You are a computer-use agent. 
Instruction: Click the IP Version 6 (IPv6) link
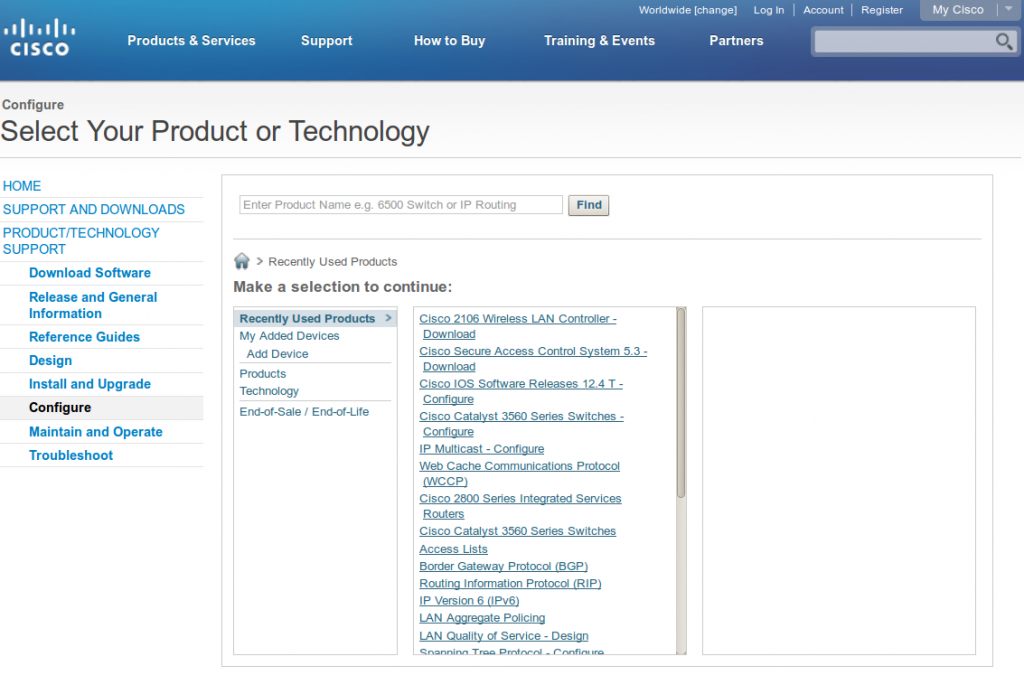pos(469,600)
